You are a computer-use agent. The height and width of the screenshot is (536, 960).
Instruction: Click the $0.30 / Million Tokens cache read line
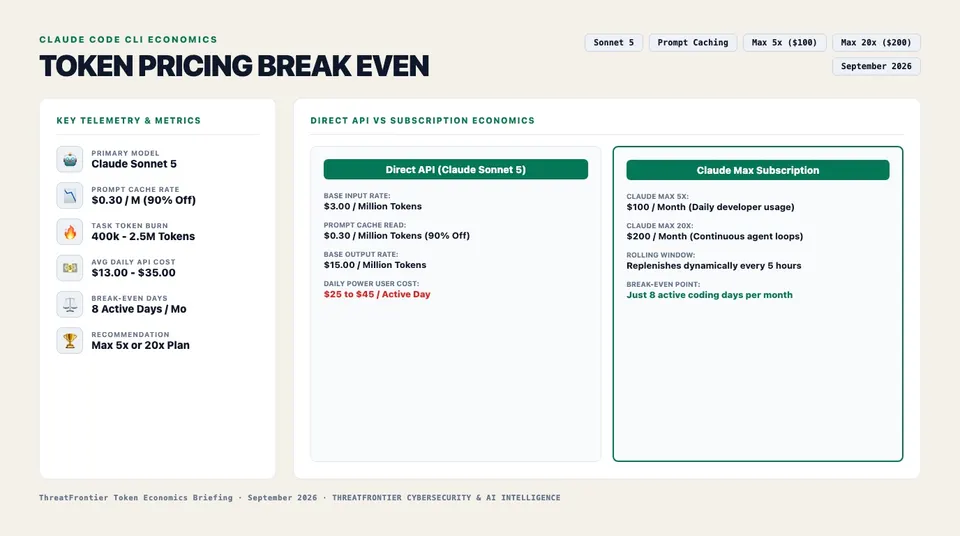(x=397, y=236)
